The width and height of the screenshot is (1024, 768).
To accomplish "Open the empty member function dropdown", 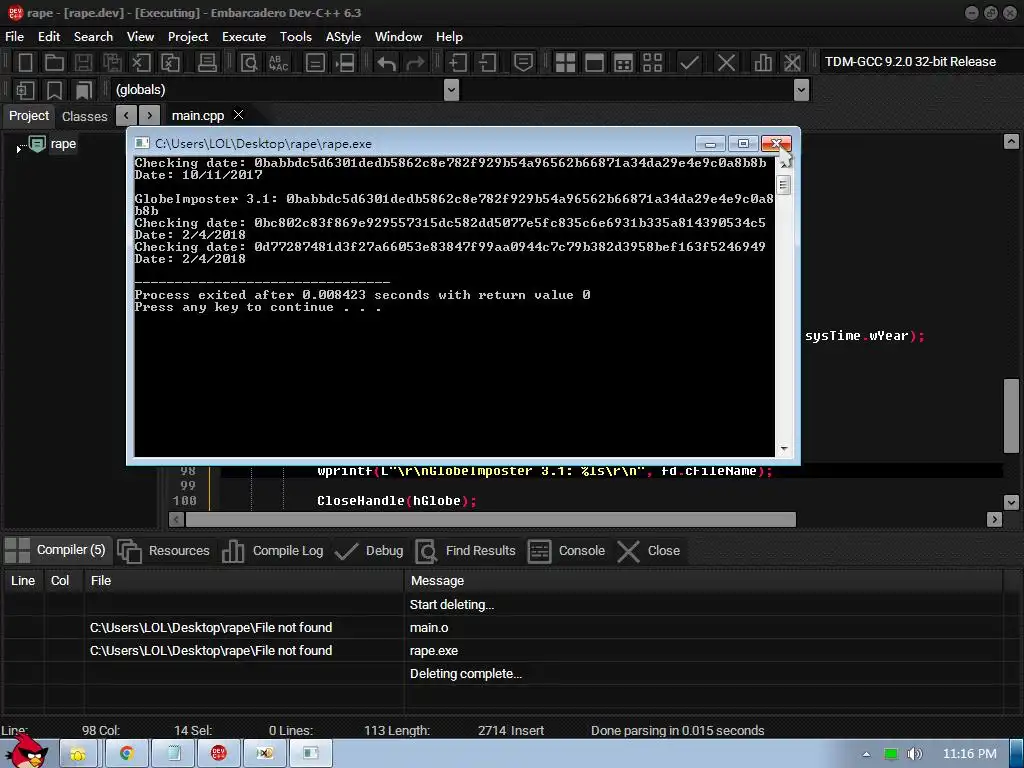I will (x=801, y=90).
